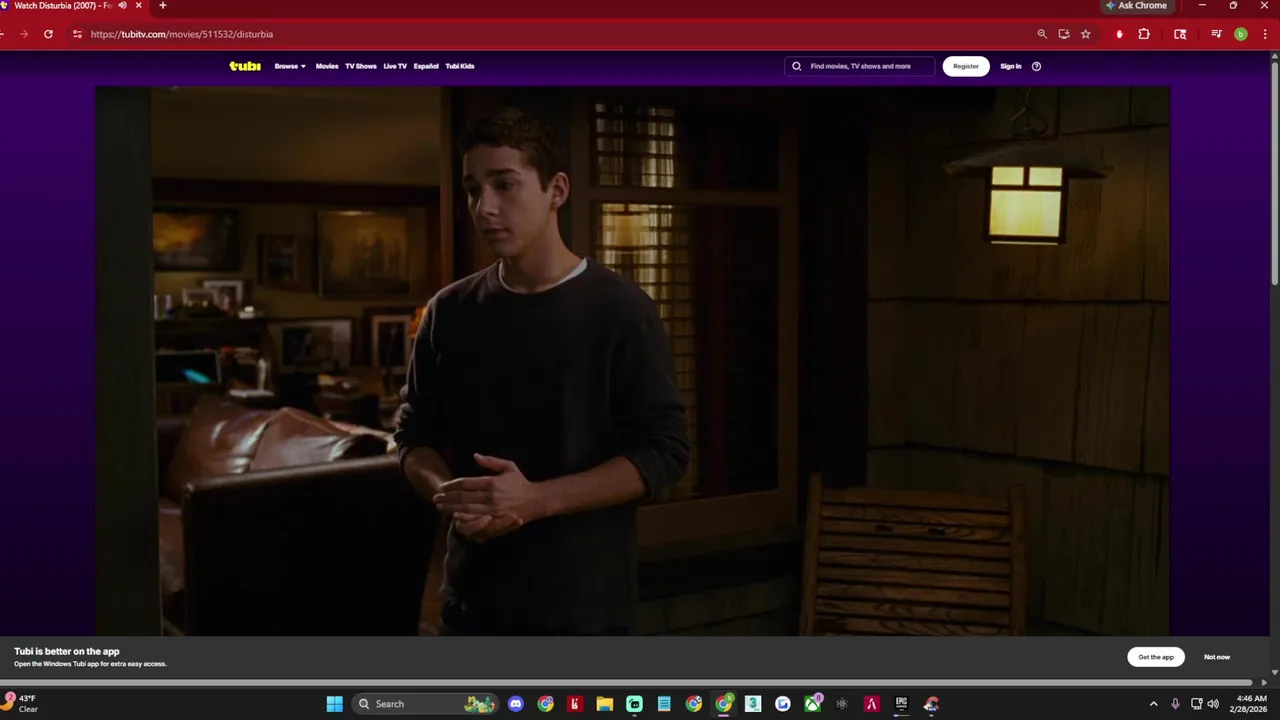The width and height of the screenshot is (1280, 720).
Task: Open the Windows Start menu
Action: click(x=334, y=704)
